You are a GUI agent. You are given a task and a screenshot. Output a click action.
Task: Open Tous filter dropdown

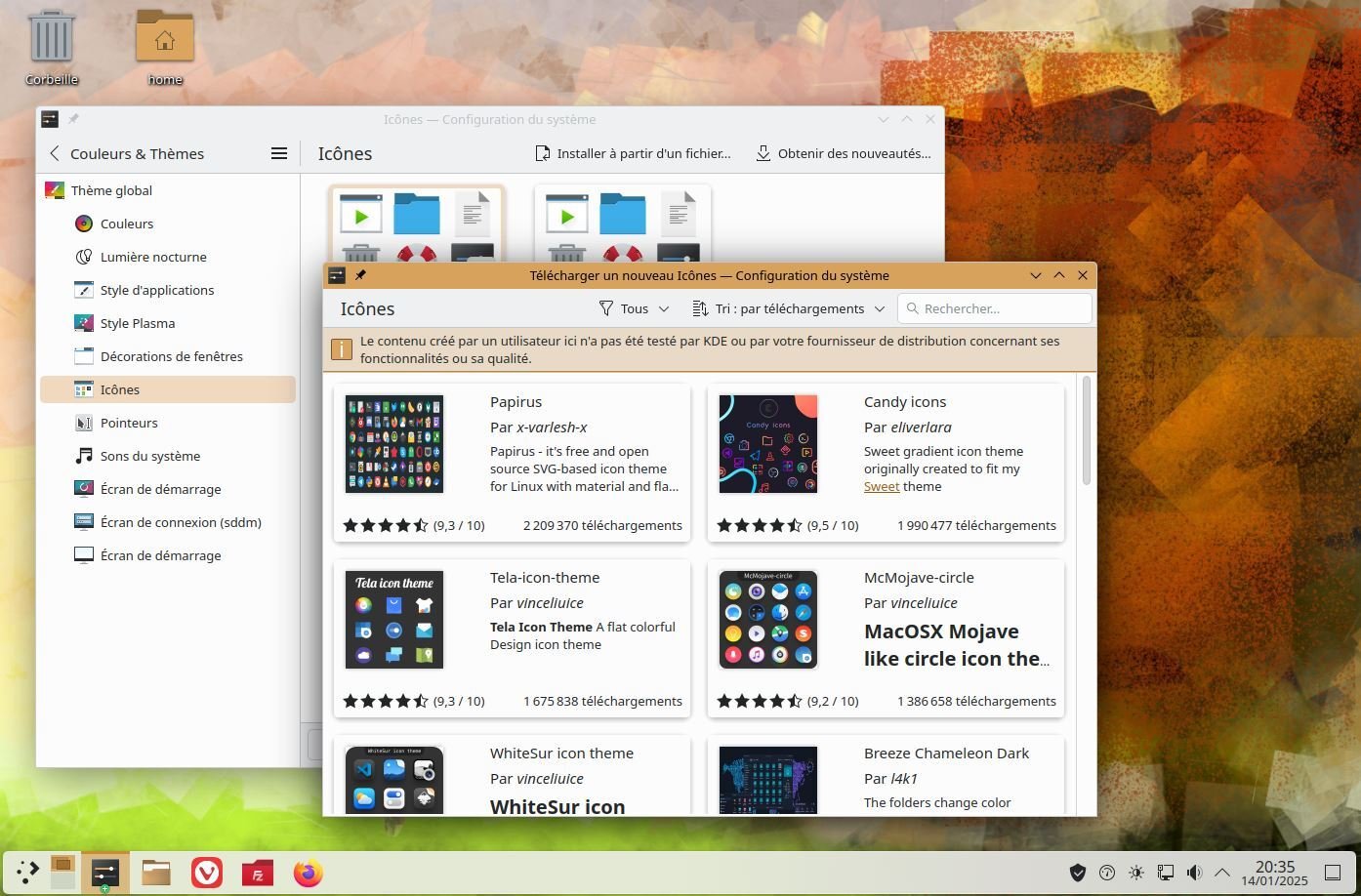(634, 308)
